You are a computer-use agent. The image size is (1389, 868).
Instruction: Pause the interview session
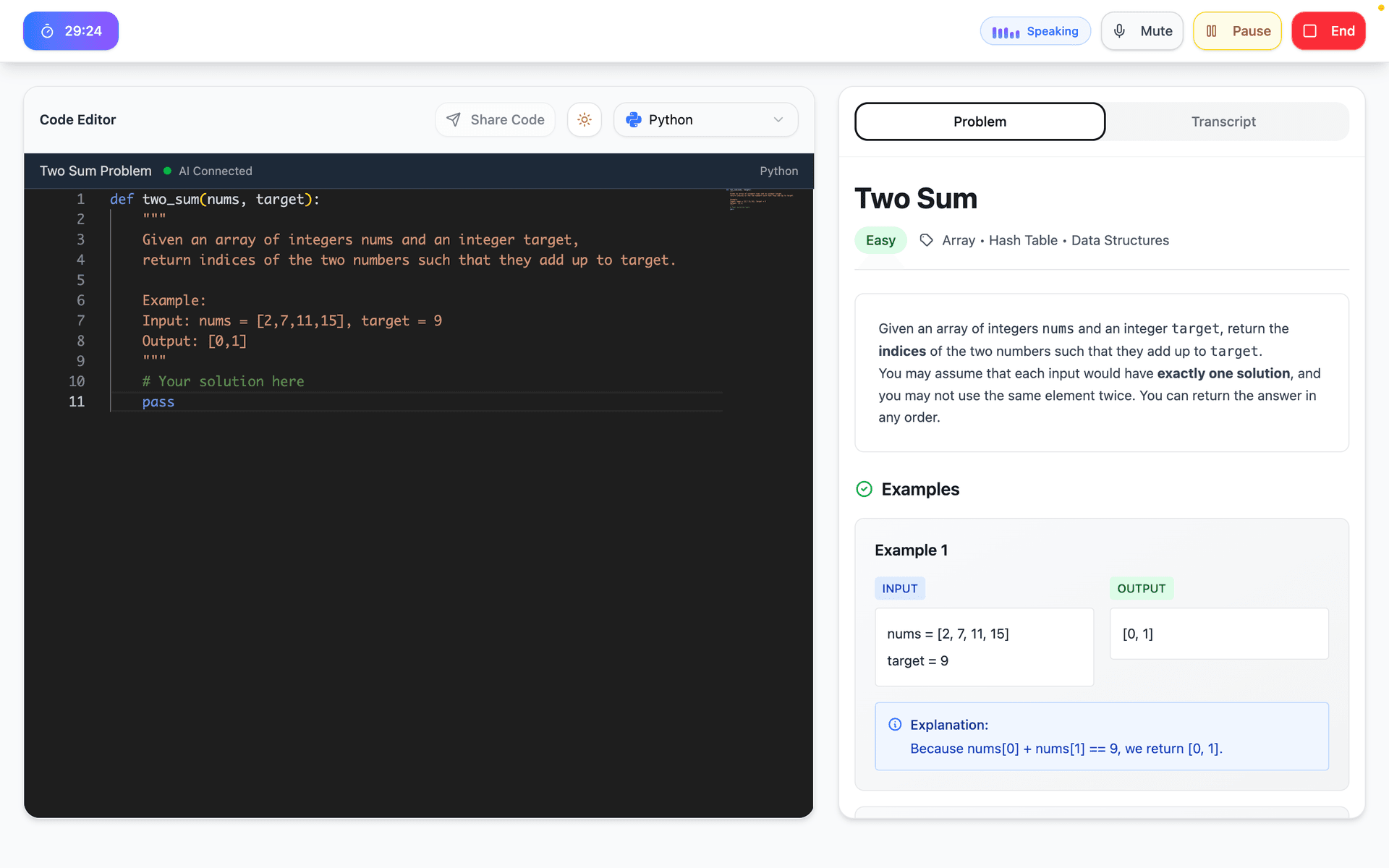click(x=1237, y=30)
